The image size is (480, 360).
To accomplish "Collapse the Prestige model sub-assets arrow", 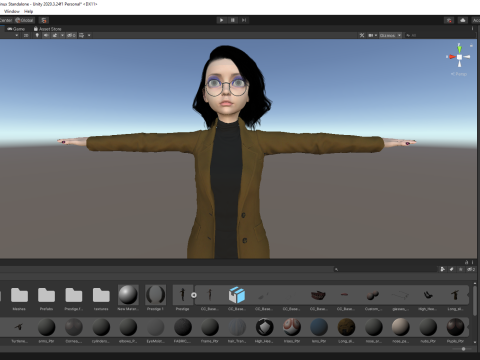I will tap(194, 295).
